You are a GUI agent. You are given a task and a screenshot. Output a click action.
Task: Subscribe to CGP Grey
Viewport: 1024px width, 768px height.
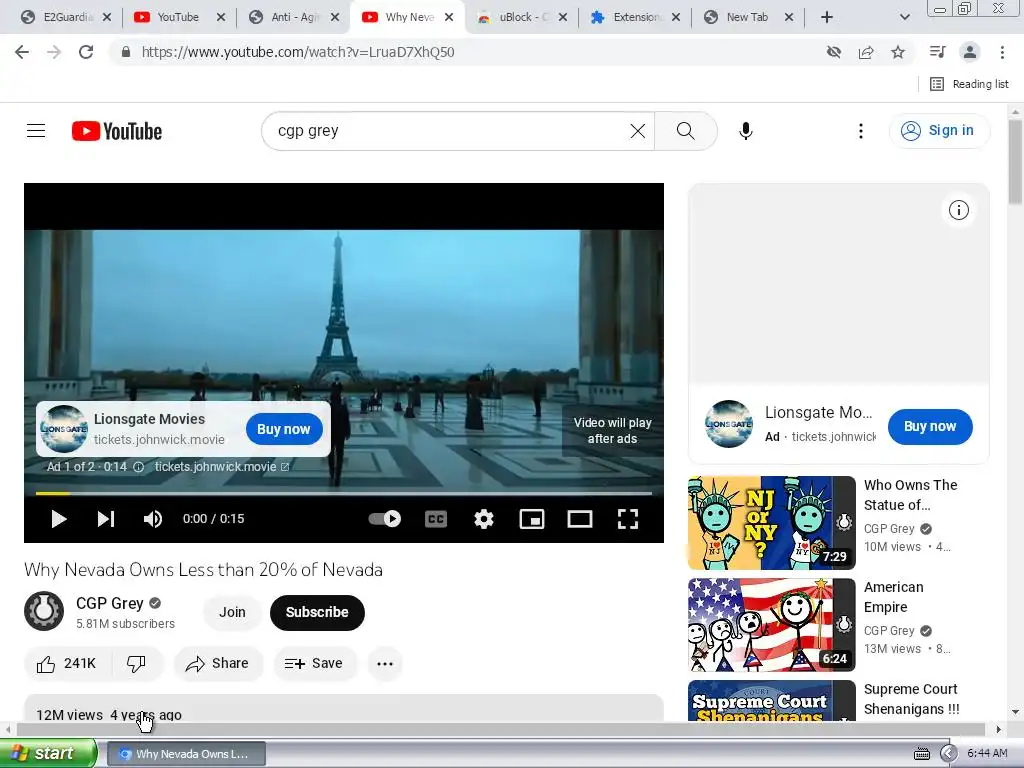[317, 613]
